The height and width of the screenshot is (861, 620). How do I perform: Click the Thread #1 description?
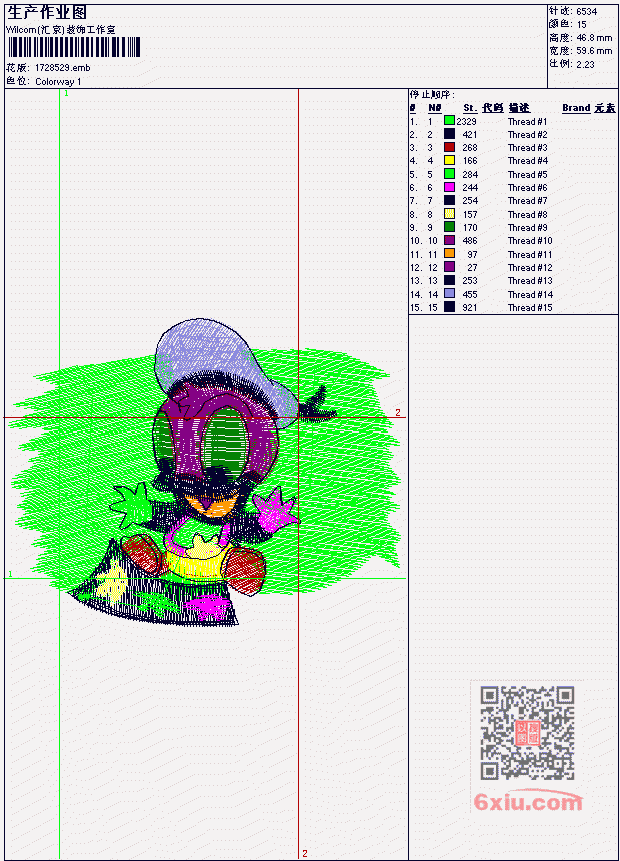(x=527, y=121)
